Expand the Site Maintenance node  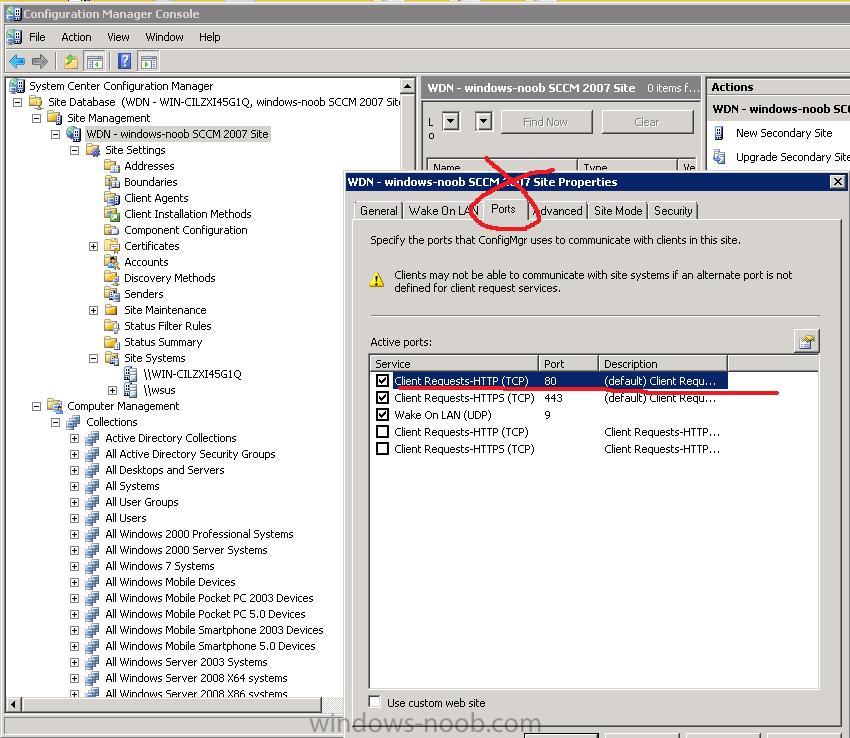pyautogui.click(x=93, y=310)
